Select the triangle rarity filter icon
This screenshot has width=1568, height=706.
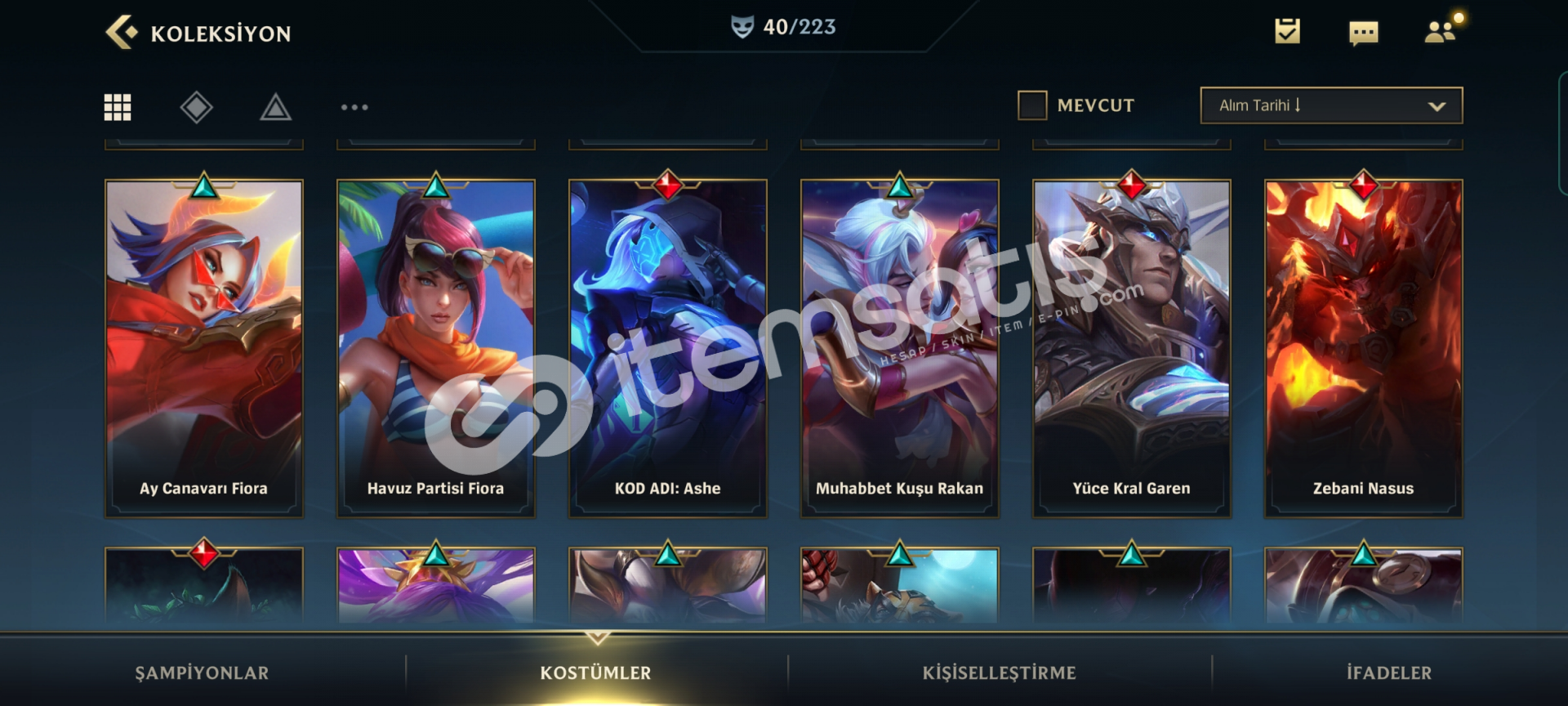(276, 107)
